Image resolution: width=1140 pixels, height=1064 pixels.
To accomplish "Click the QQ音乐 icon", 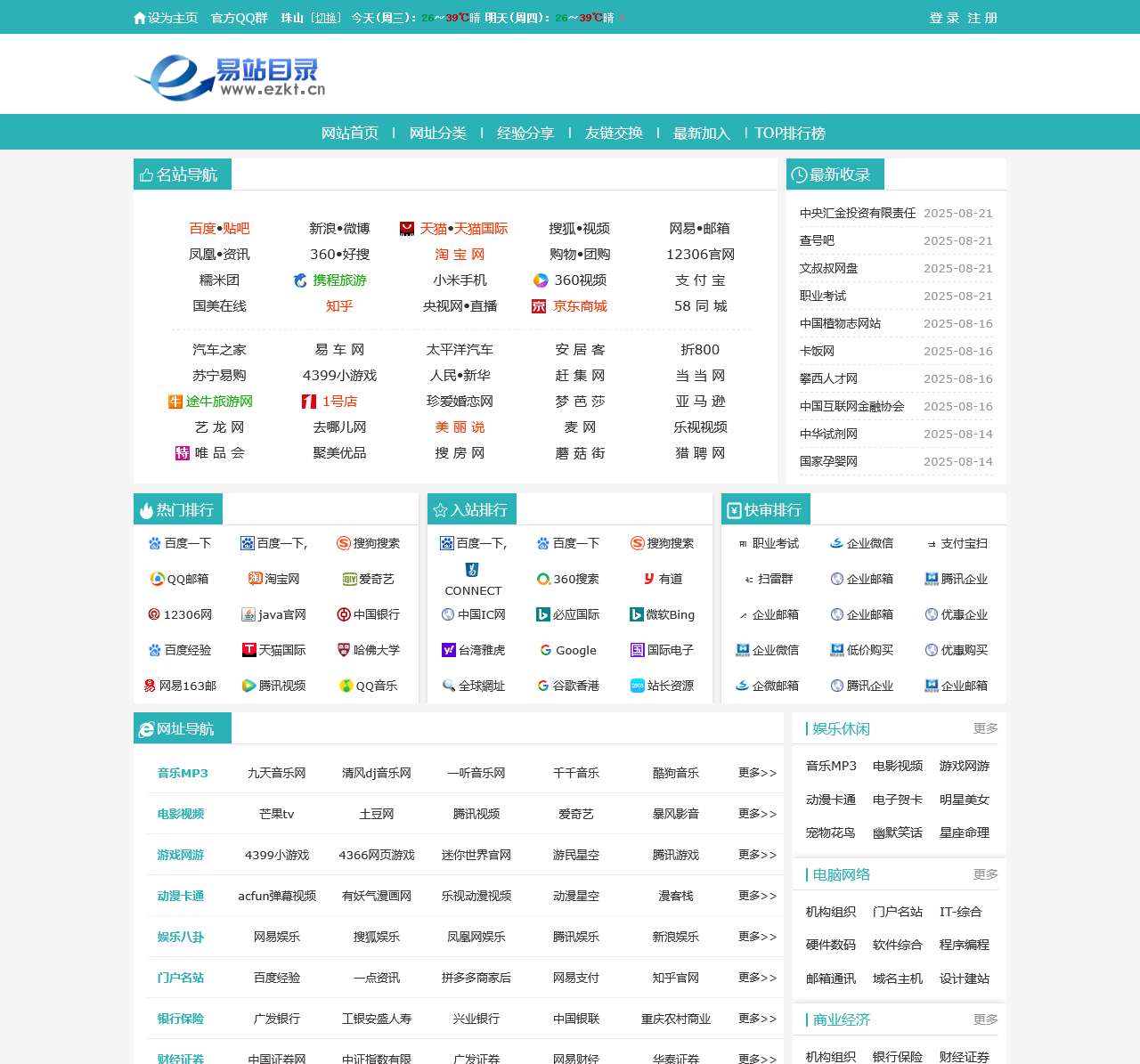I will (346, 686).
